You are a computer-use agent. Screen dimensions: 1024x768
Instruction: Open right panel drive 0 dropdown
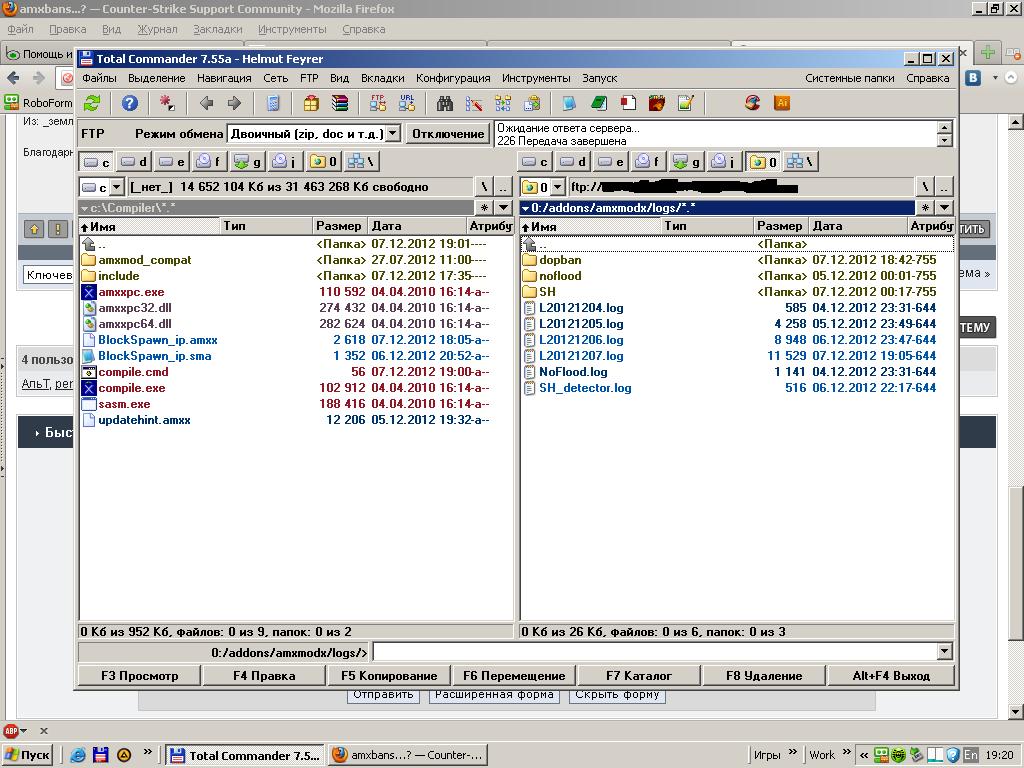click(x=557, y=187)
